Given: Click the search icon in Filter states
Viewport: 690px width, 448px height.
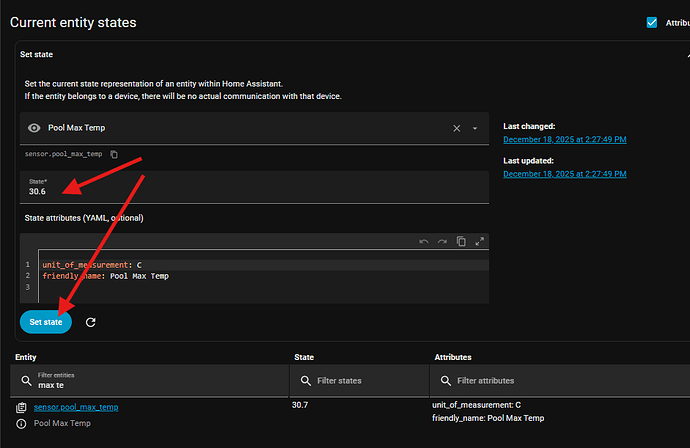Looking at the screenshot, I should [x=306, y=381].
